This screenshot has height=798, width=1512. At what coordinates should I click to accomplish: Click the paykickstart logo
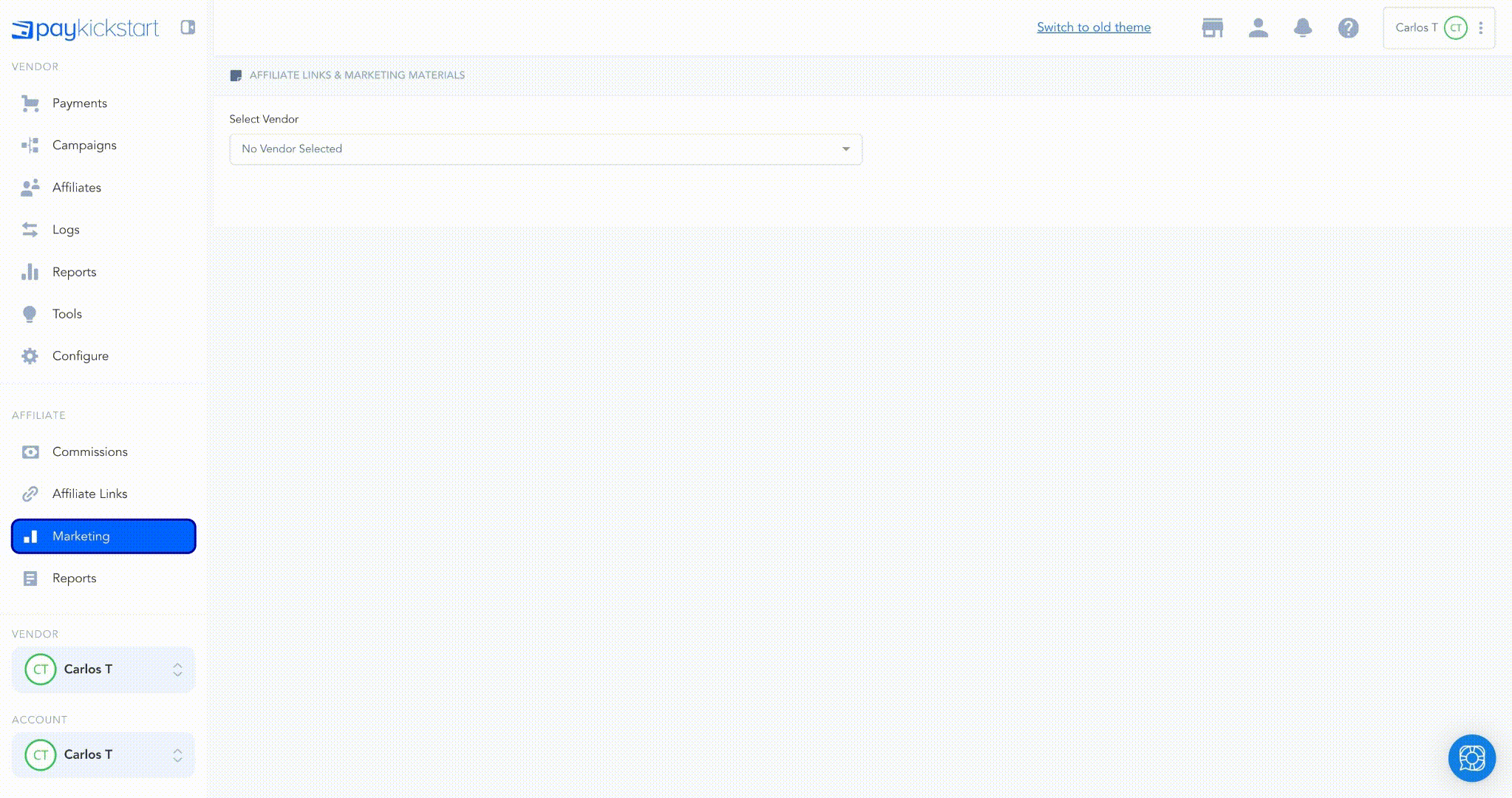click(x=86, y=29)
